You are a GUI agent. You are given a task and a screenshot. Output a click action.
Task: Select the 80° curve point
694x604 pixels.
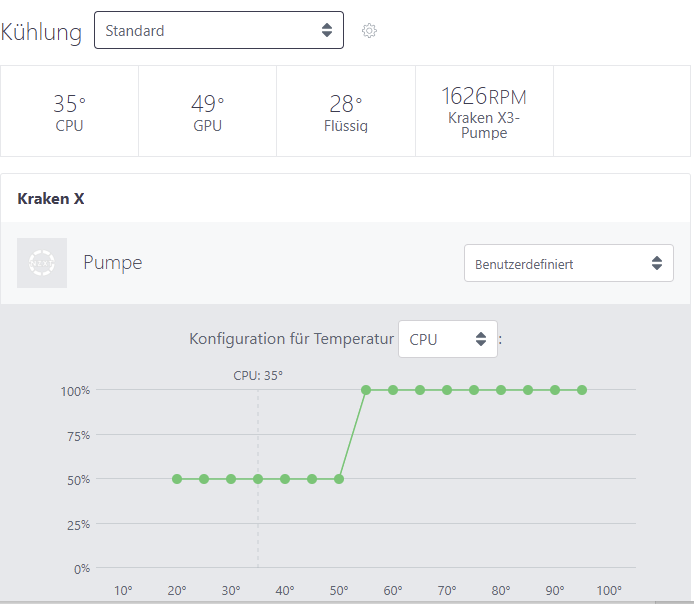coord(501,390)
